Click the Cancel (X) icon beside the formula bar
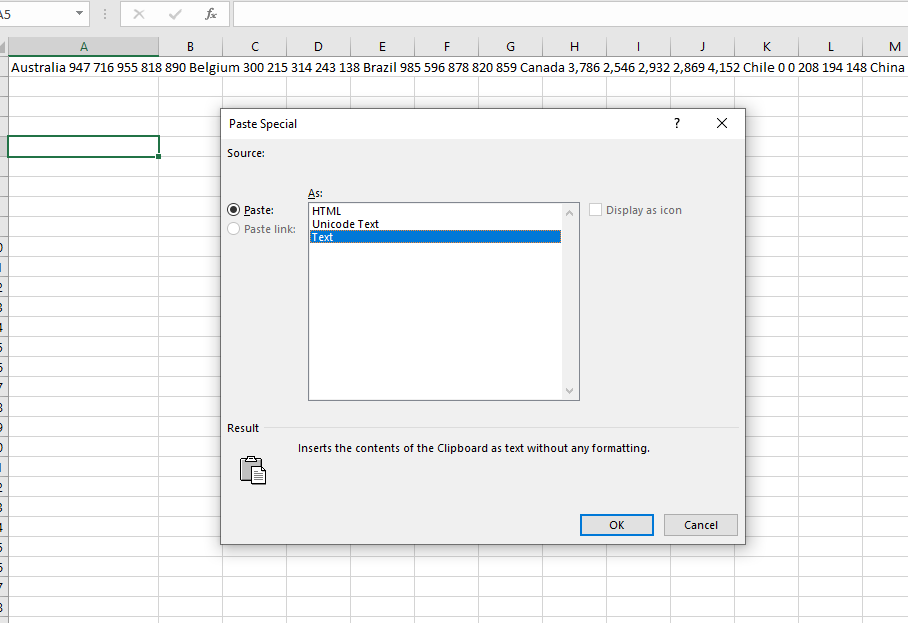Screen dimensions: 908x623 (141, 14)
